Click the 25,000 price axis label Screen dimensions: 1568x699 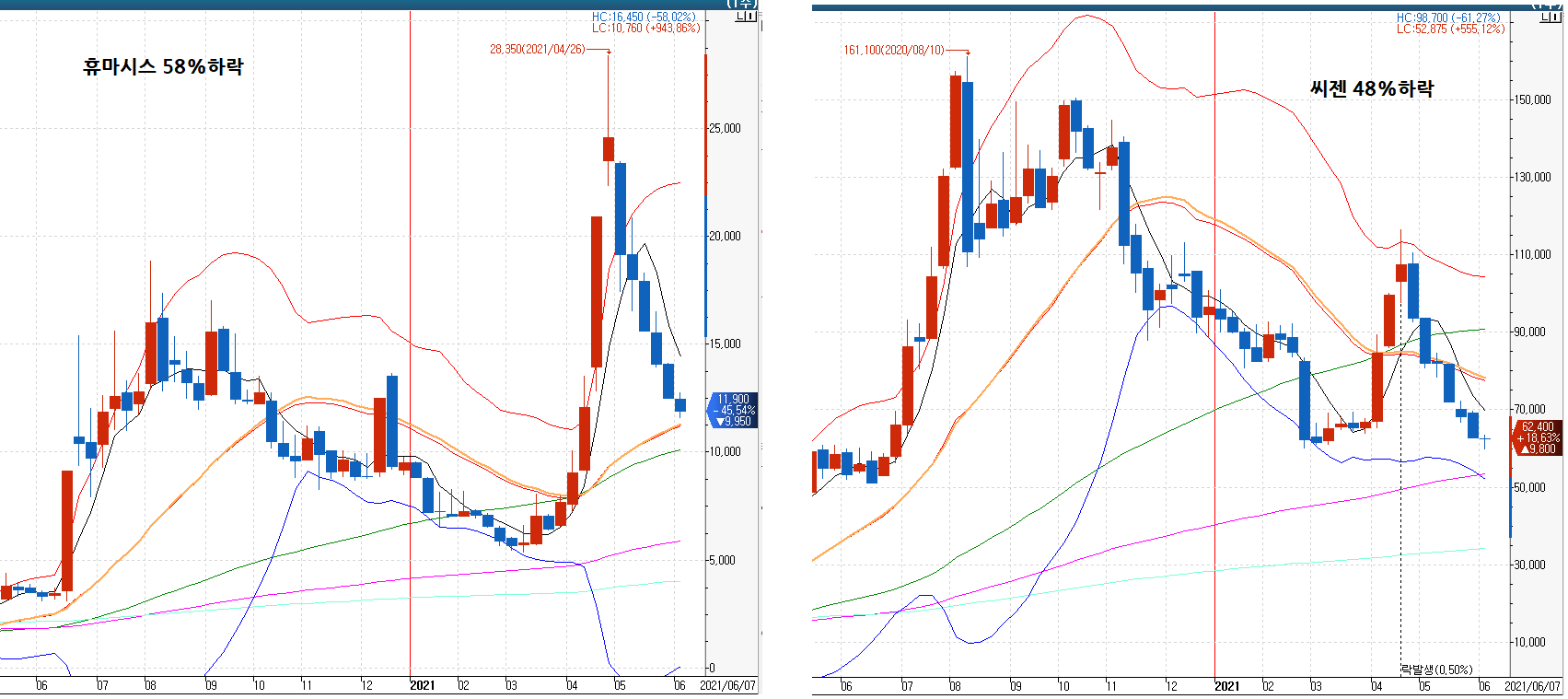click(725, 128)
